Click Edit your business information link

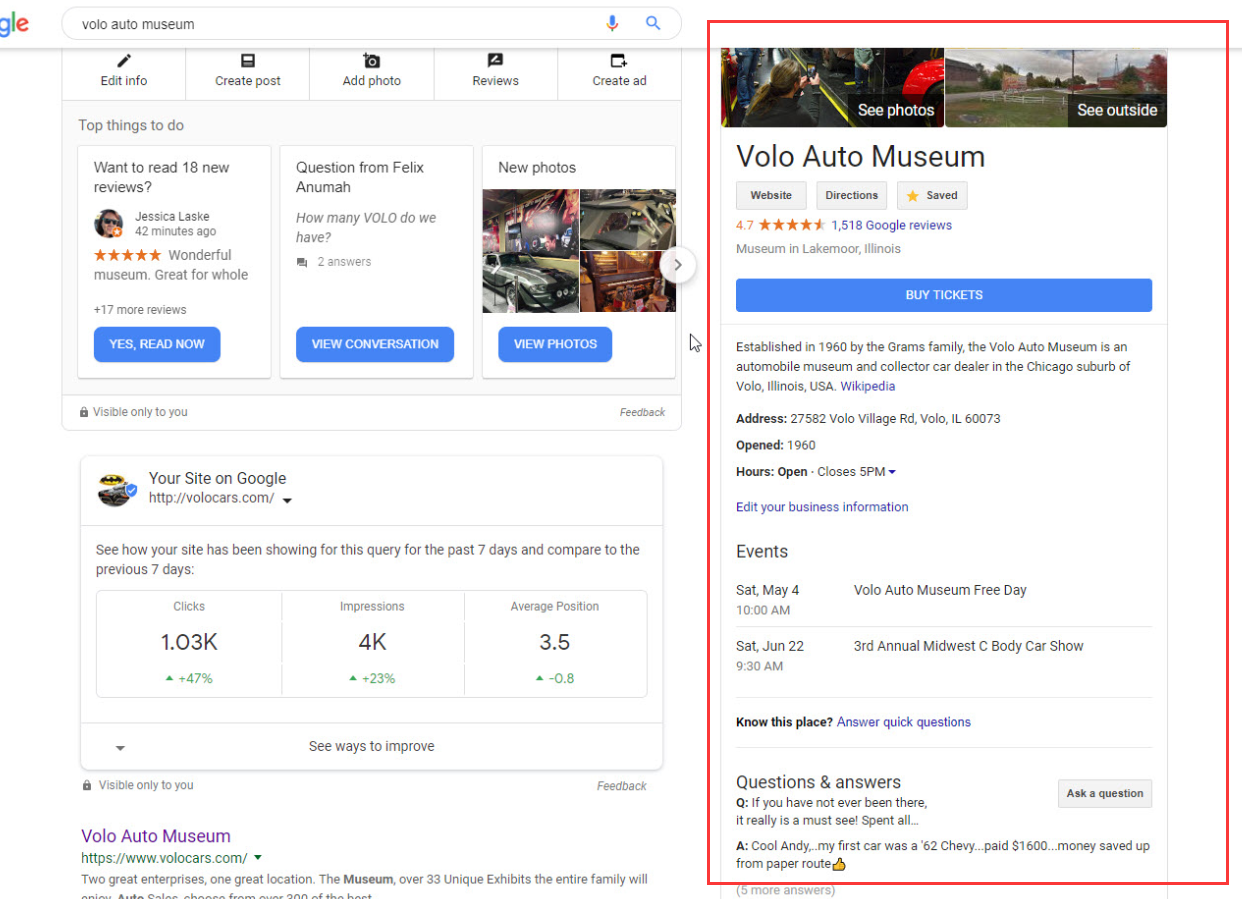(822, 507)
